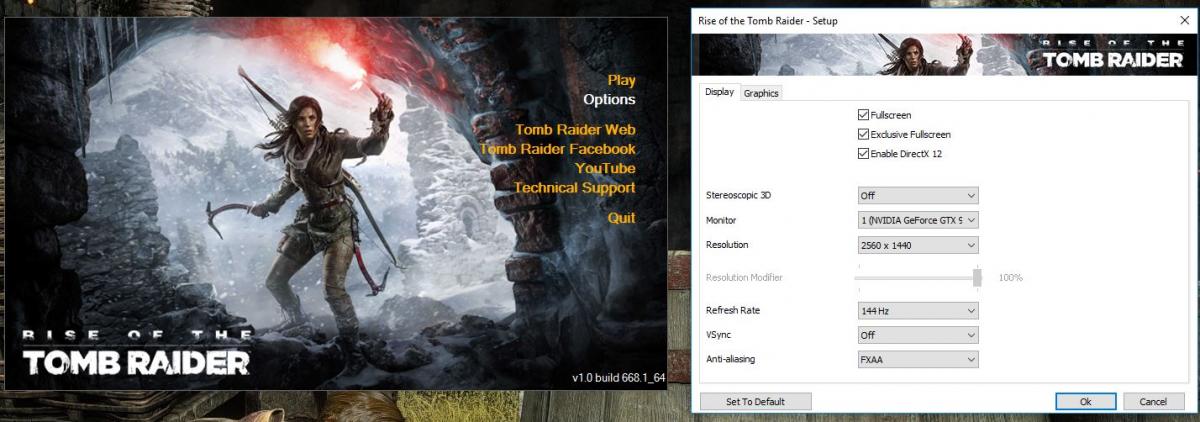
Task: Switch to the Graphics tab
Action: (x=761, y=93)
